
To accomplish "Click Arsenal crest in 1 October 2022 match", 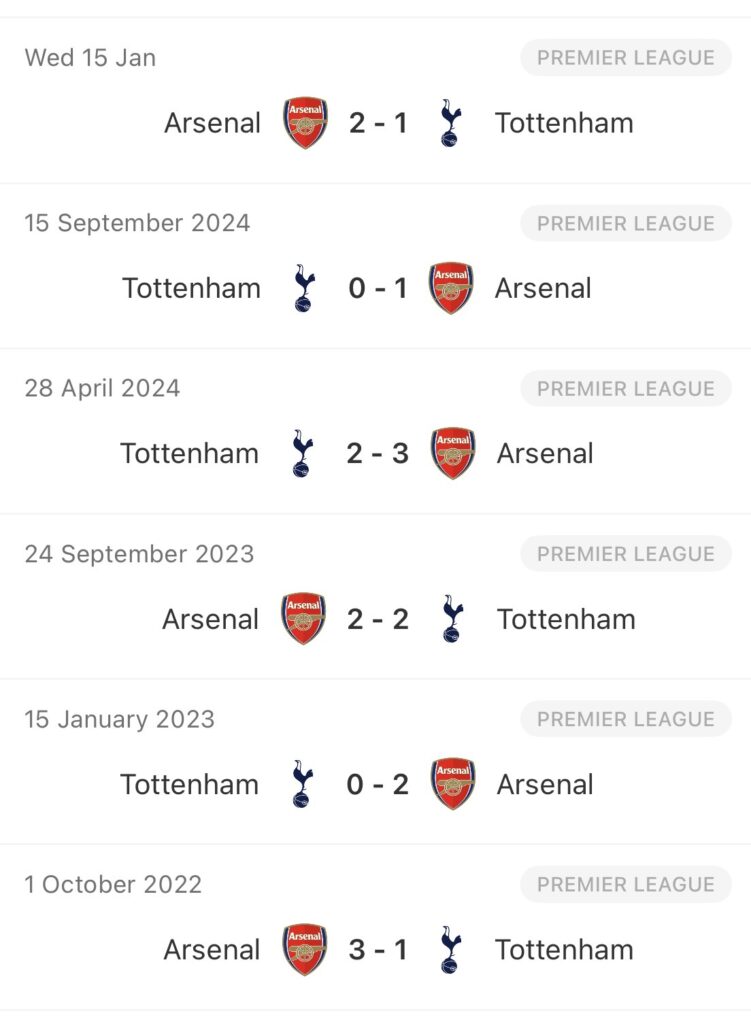I will click(x=305, y=950).
